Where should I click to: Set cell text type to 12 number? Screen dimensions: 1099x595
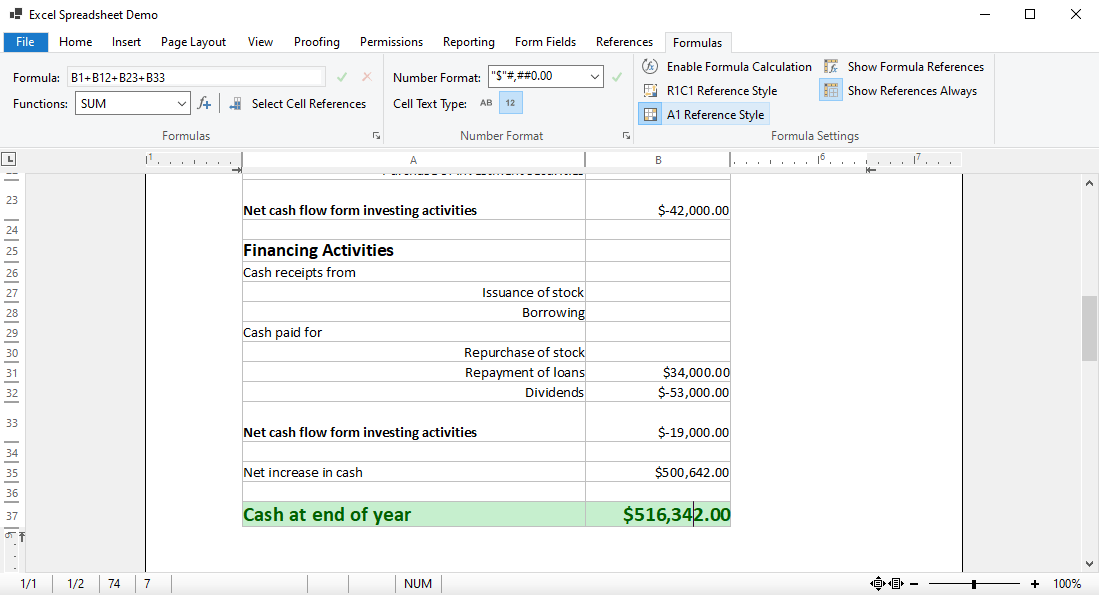510,103
